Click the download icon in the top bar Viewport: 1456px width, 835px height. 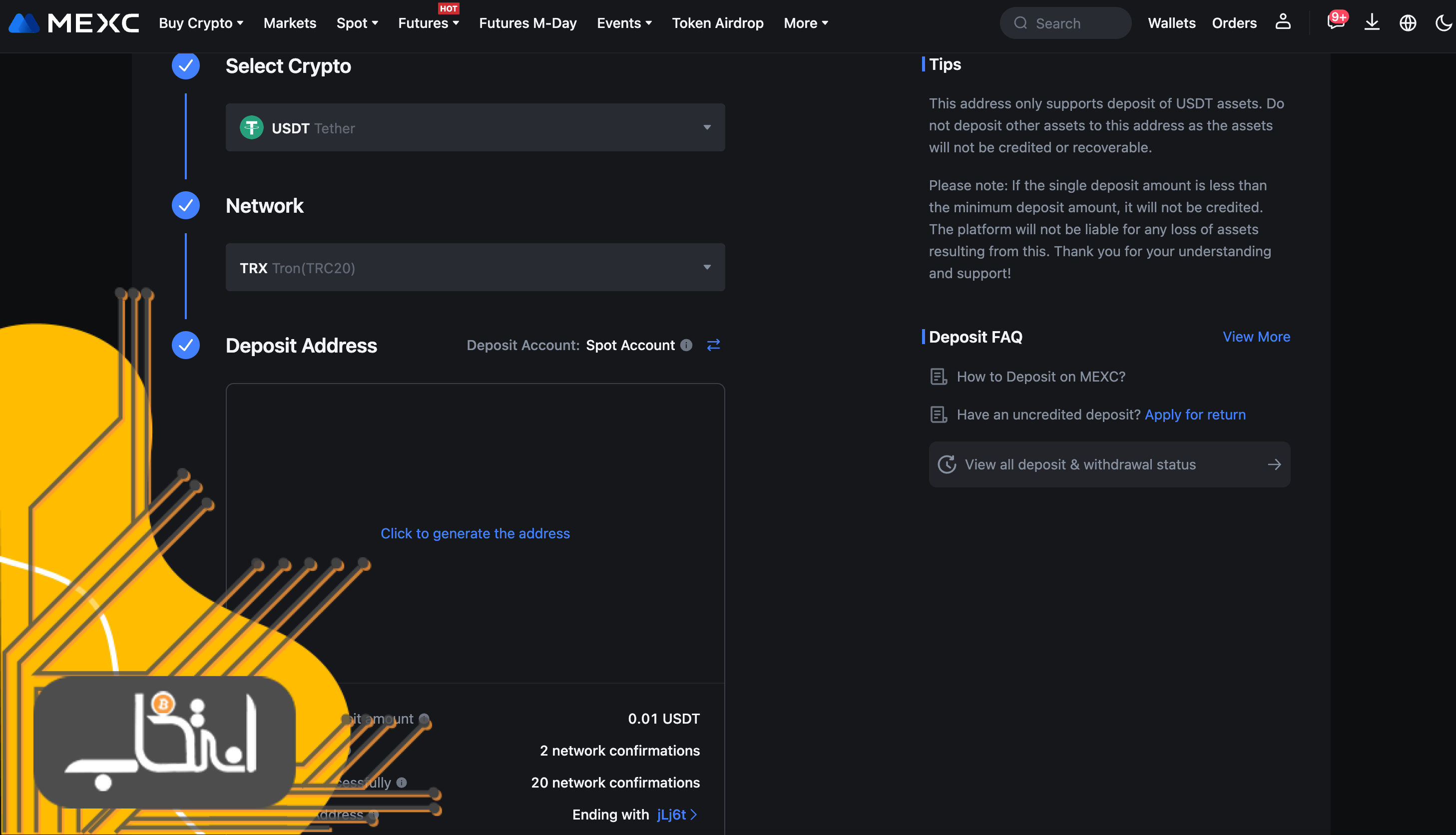[1372, 23]
